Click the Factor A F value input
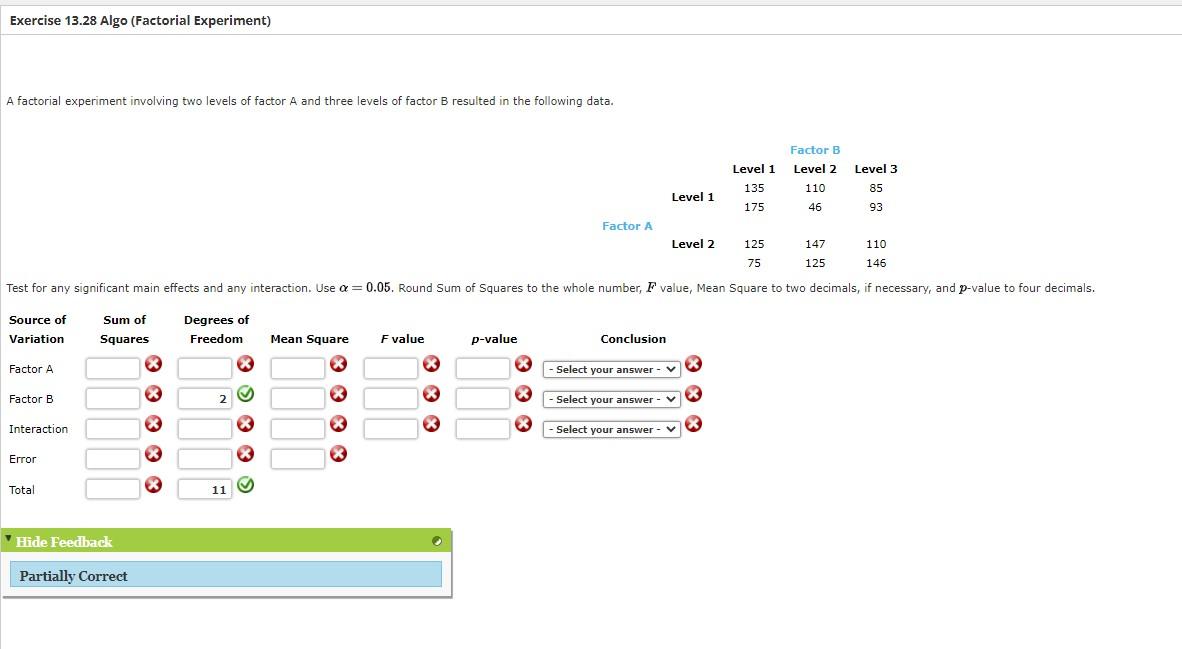1182x649 pixels. [390, 369]
